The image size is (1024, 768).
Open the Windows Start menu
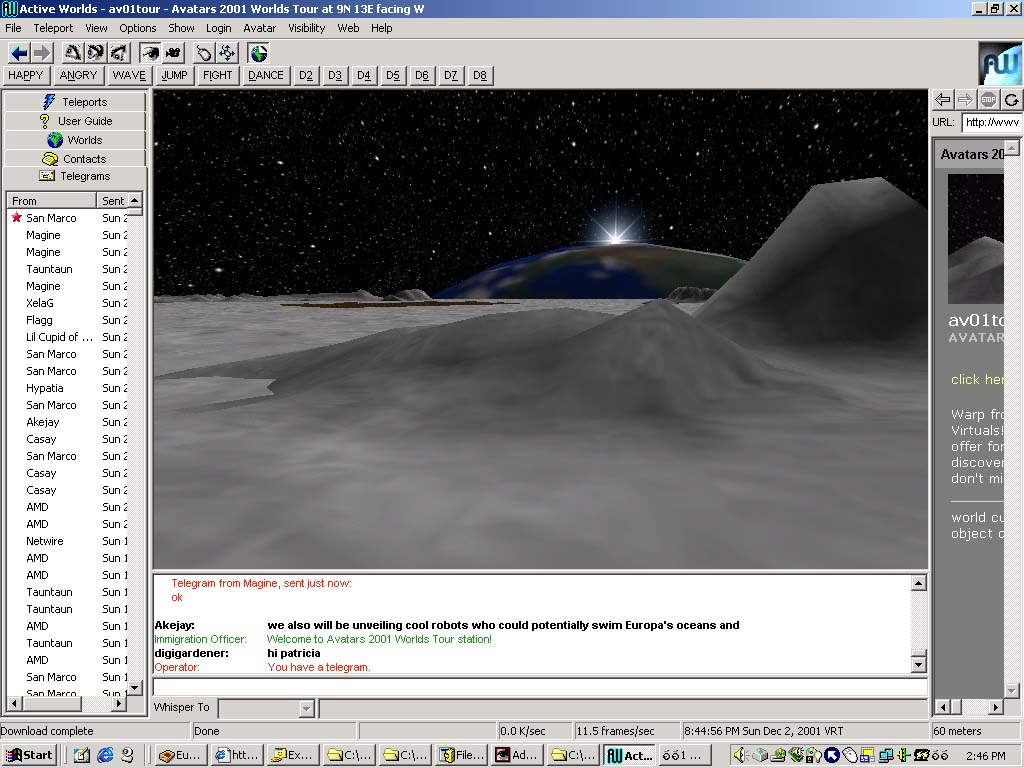point(29,755)
